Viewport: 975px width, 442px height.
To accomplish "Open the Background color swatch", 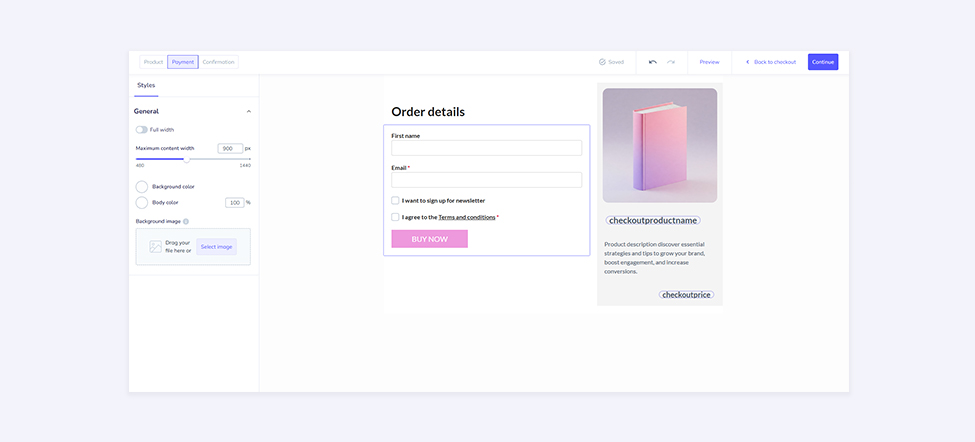I will coord(142,187).
